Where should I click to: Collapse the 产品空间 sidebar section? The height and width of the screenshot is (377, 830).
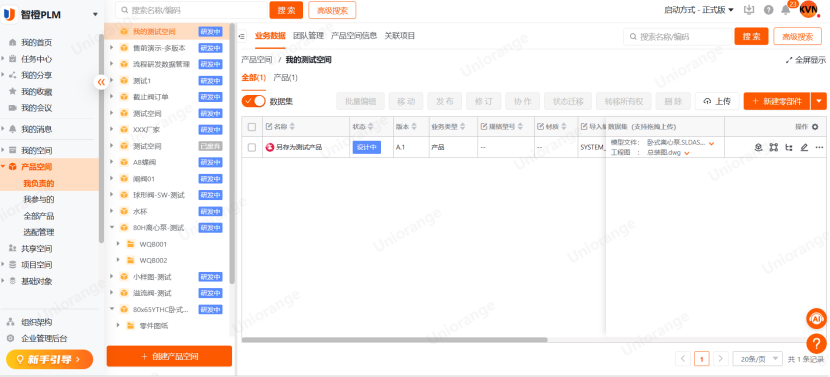pos(3,167)
